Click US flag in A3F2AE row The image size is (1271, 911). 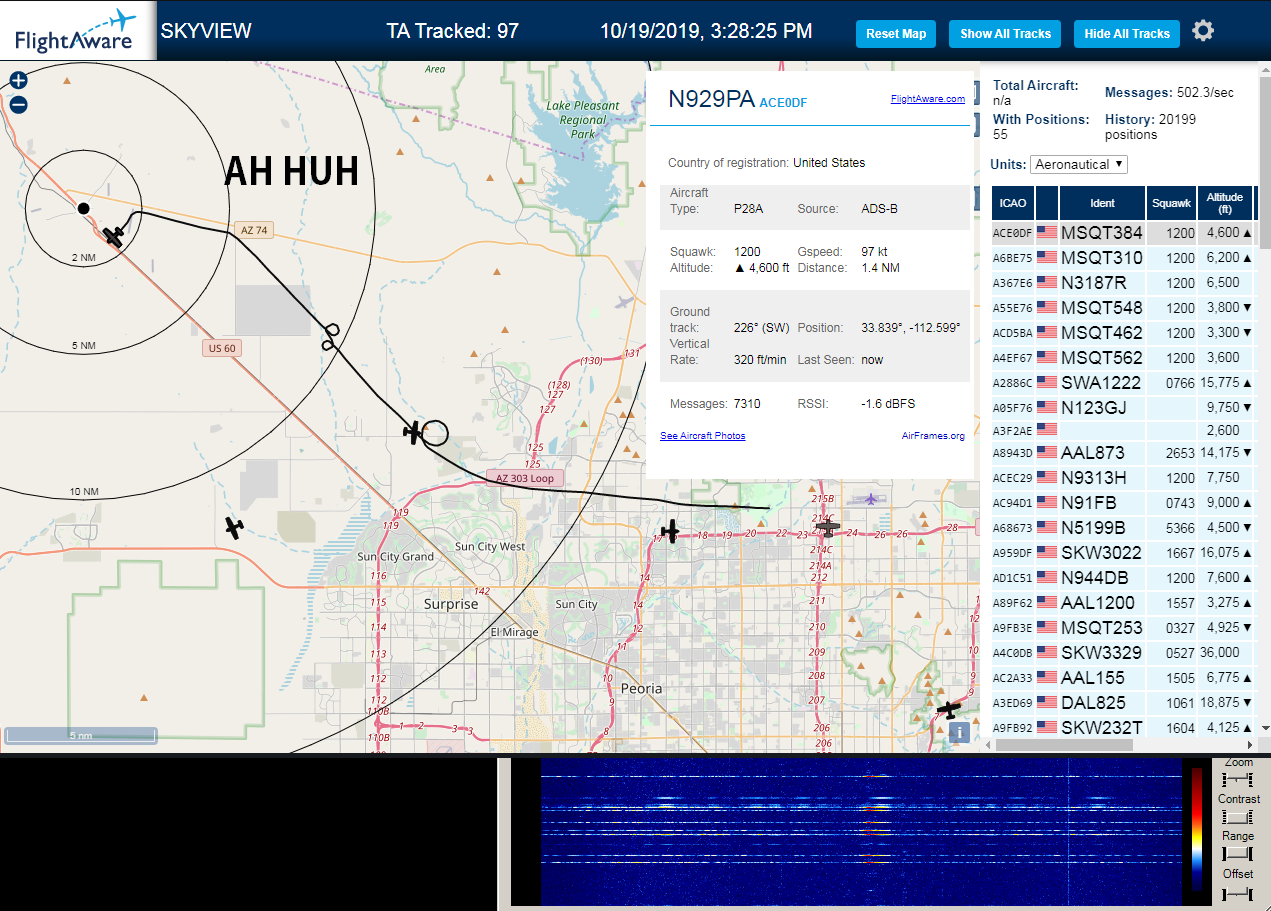click(1047, 431)
